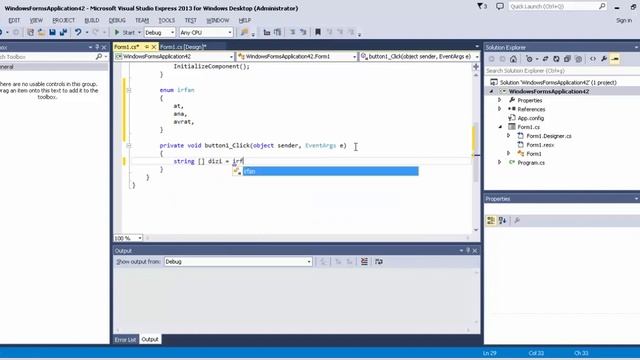Click the Collapse All icon in Solution Explorer

tap(567, 59)
